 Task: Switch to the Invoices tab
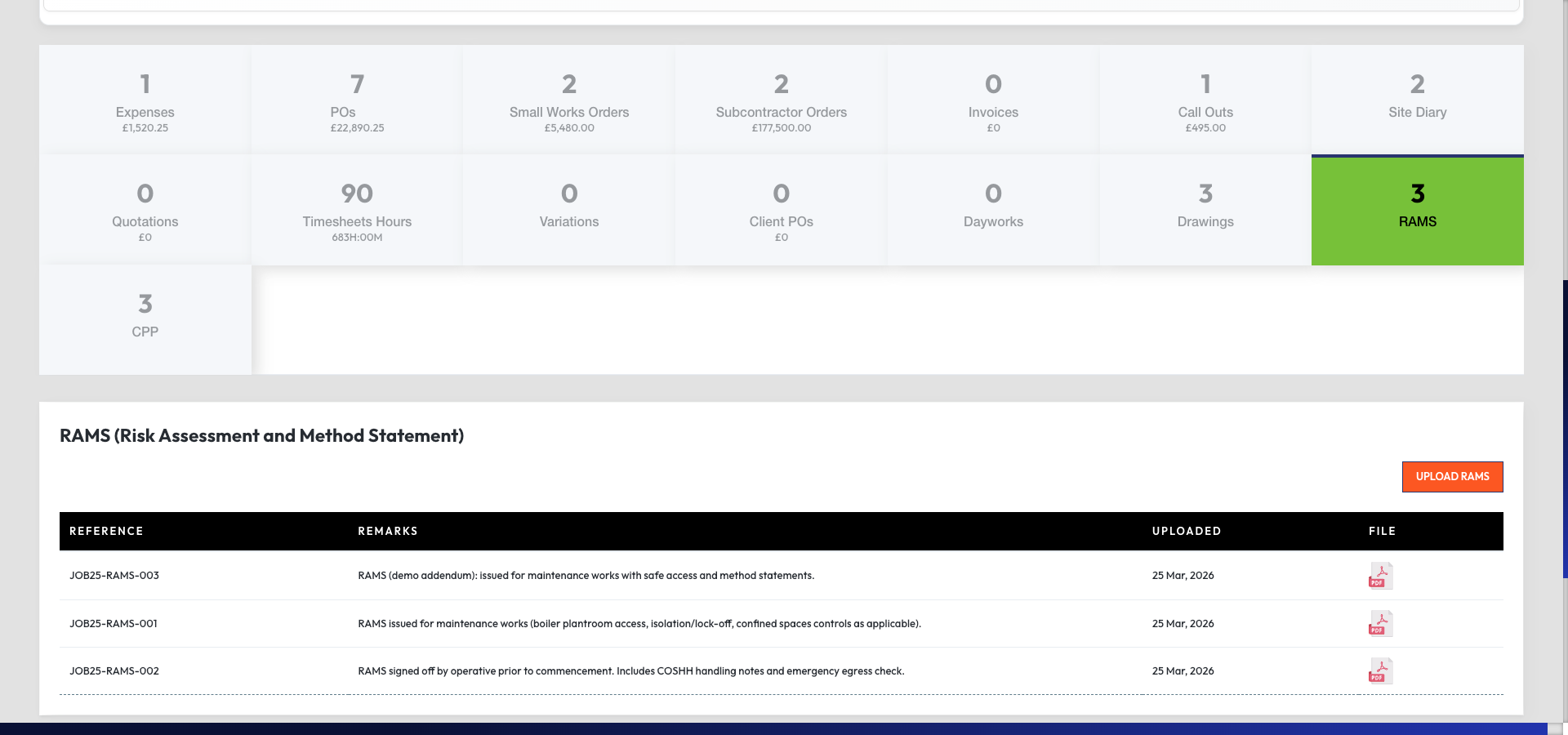coord(992,98)
